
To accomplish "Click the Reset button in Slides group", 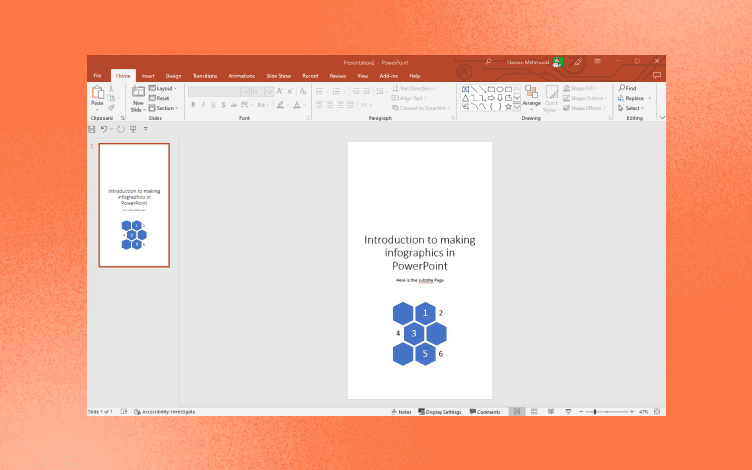I will click(x=159, y=98).
